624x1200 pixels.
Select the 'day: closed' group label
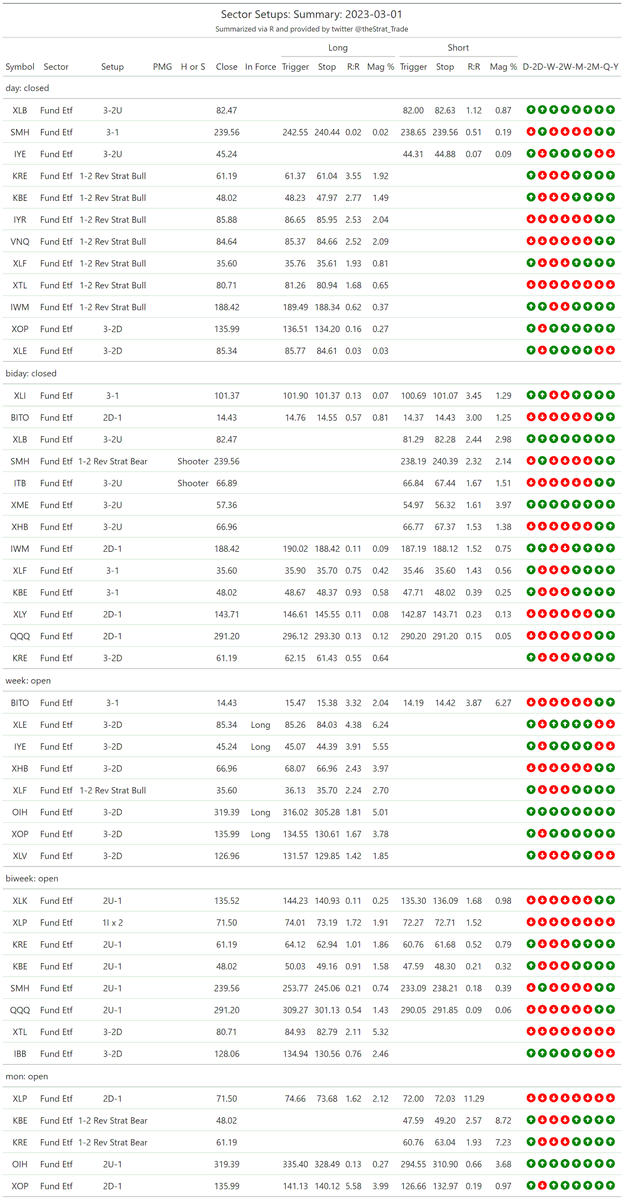tap(27, 88)
